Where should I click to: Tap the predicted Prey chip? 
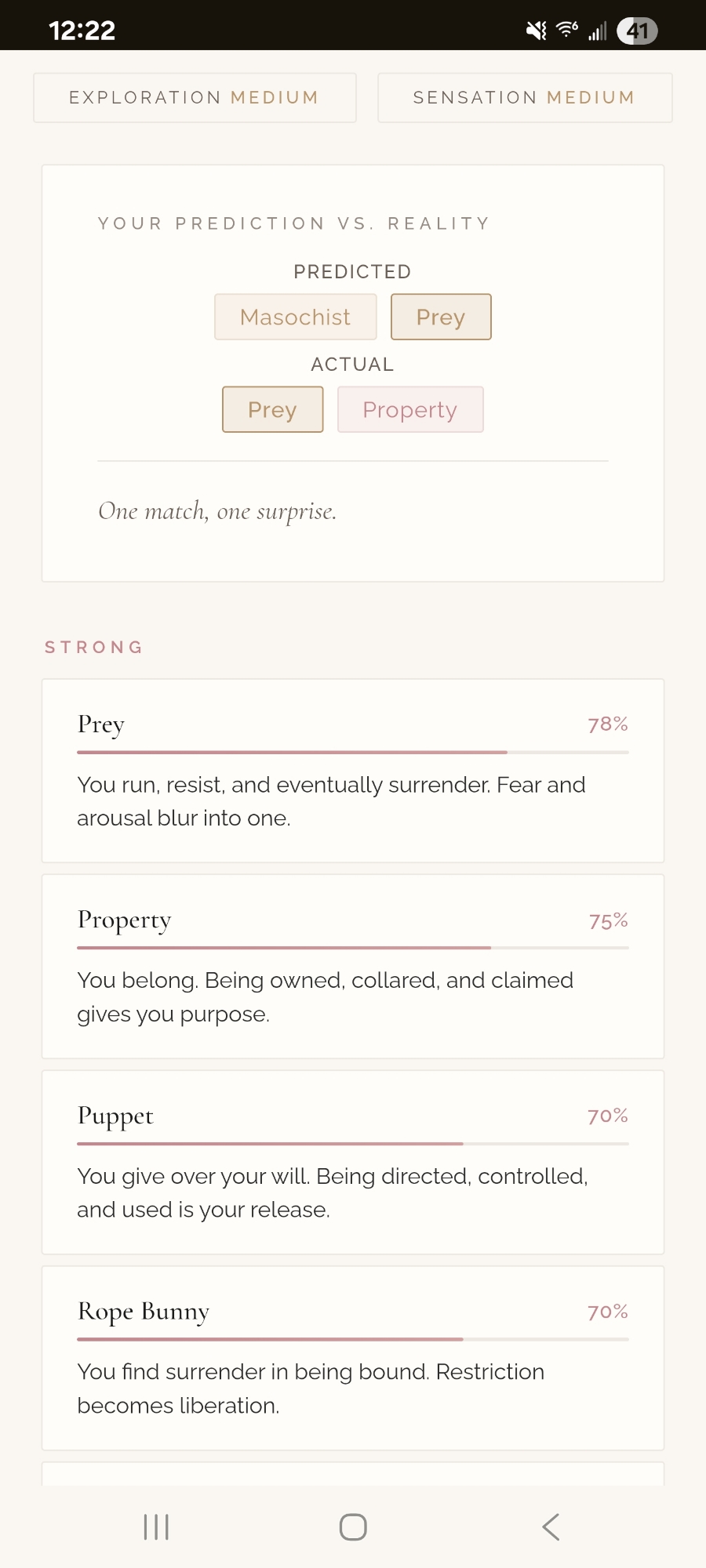[x=441, y=317]
